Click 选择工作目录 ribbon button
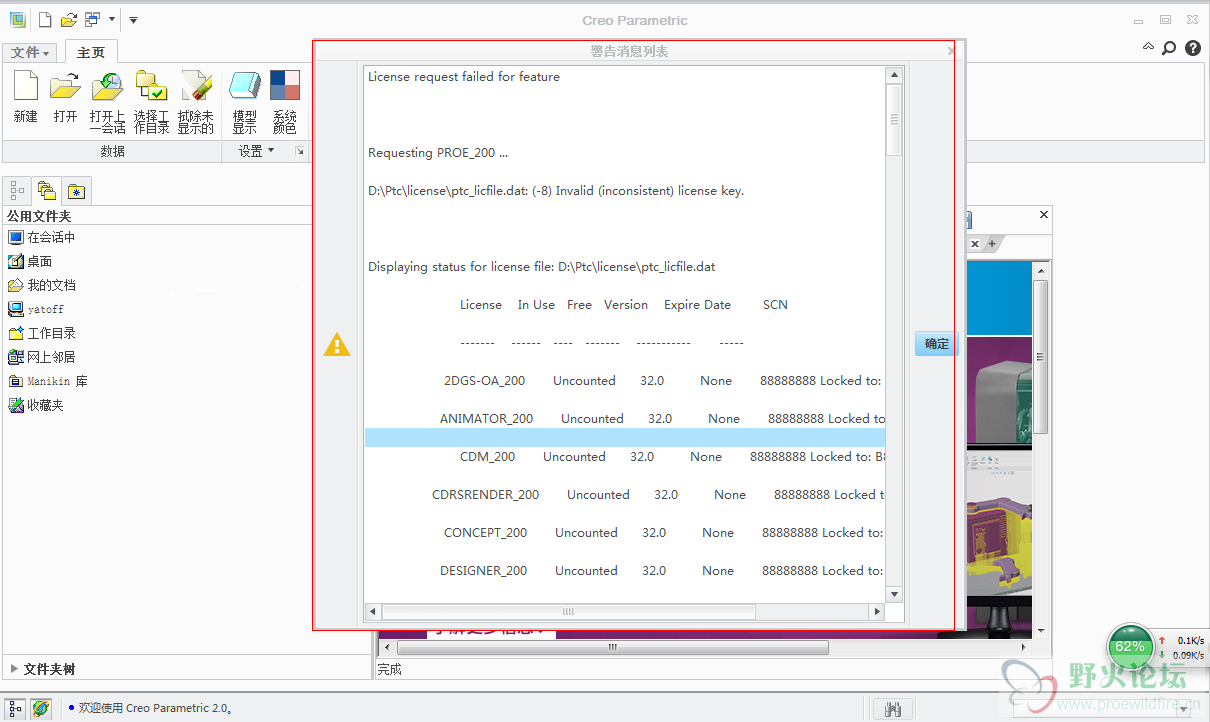This screenshot has height=722, width=1210. 151,102
